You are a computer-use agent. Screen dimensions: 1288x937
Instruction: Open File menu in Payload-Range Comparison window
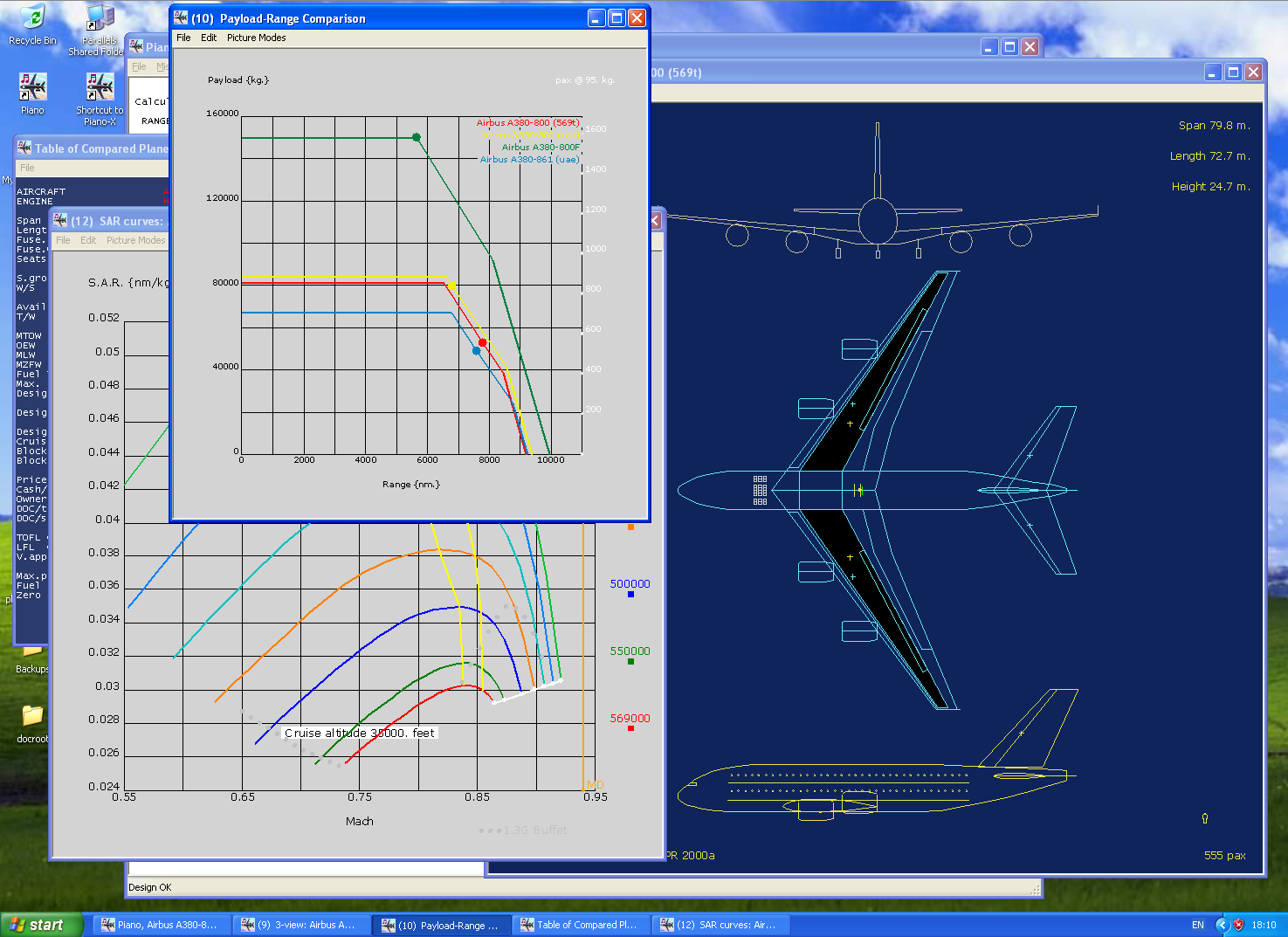click(183, 38)
